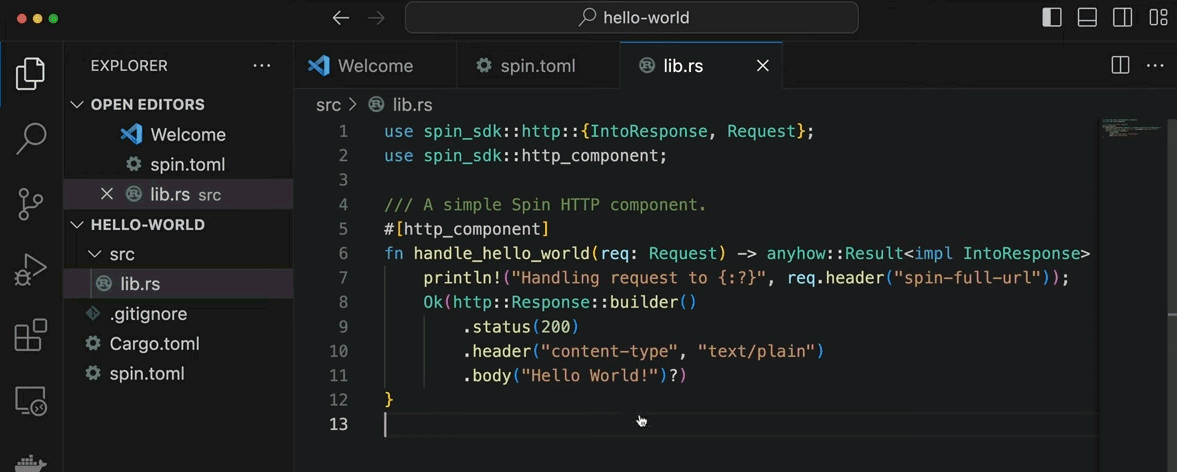Open the Explorer view in activity bar
The image size is (1177, 472).
pos(31,74)
